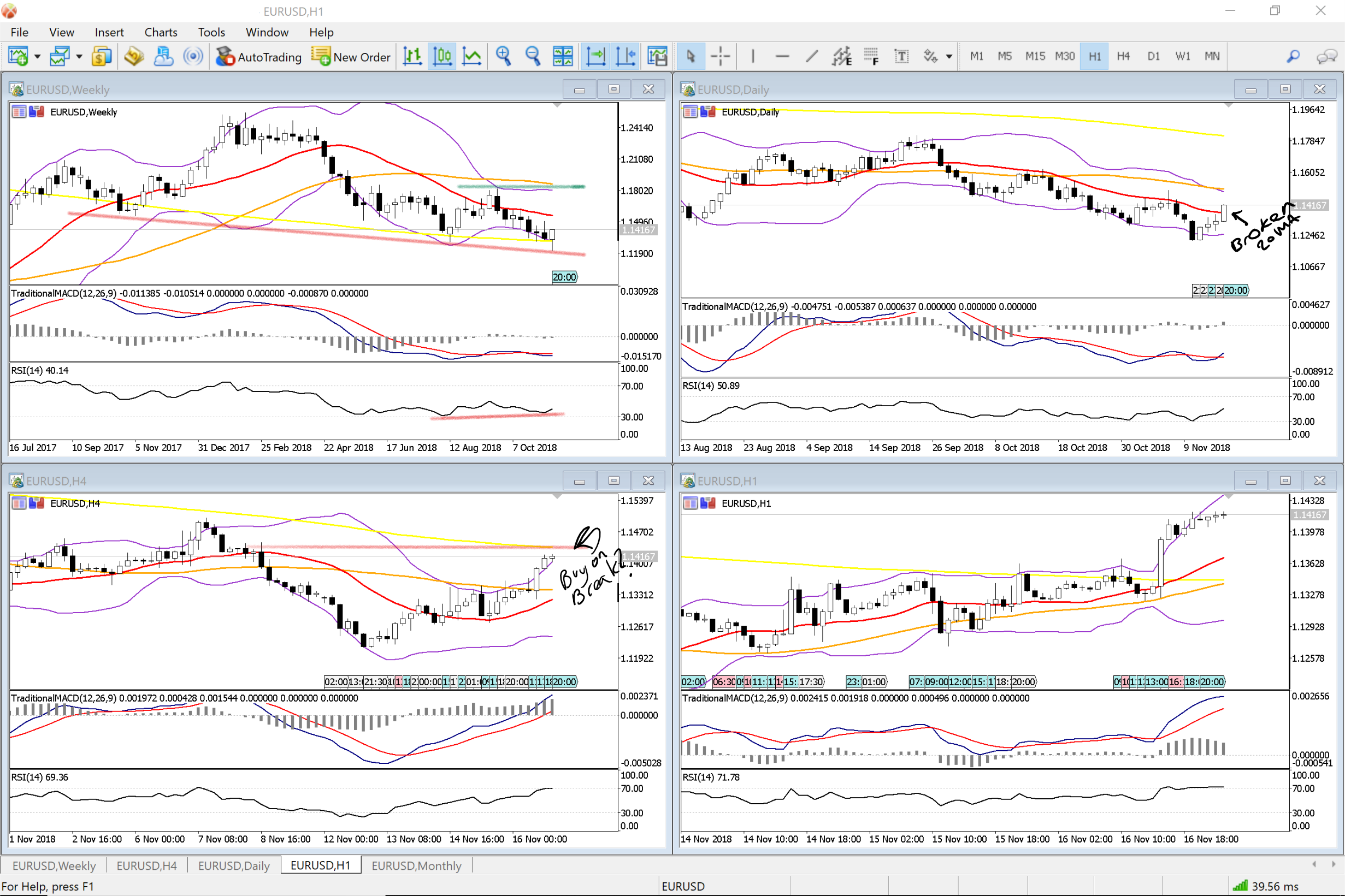Viewport: 1345px width, 896px height.
Task: Click the Zoom Out magnifier icon
Action: [x=533, y=56]
